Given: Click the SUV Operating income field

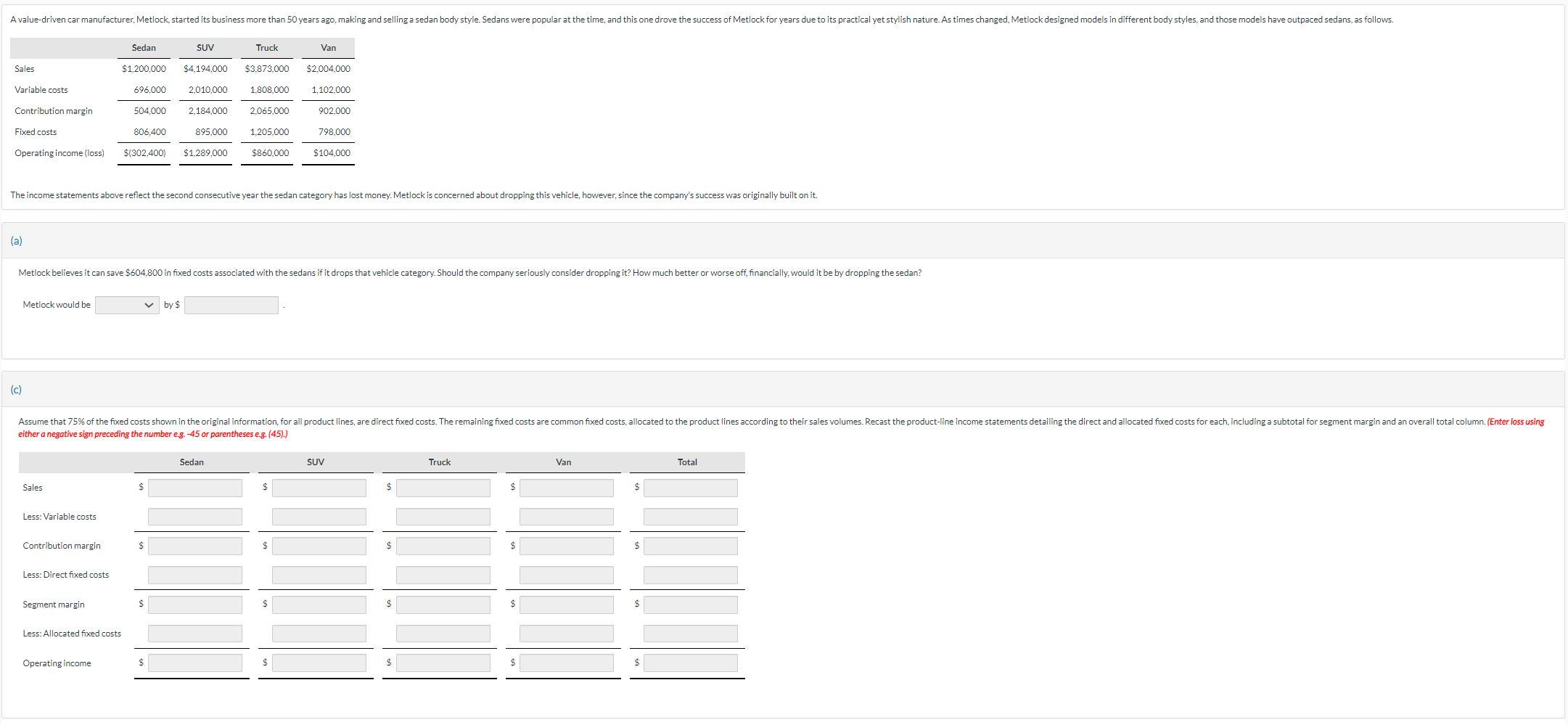Looking at the screenshot, I should (x=319, y=663).
